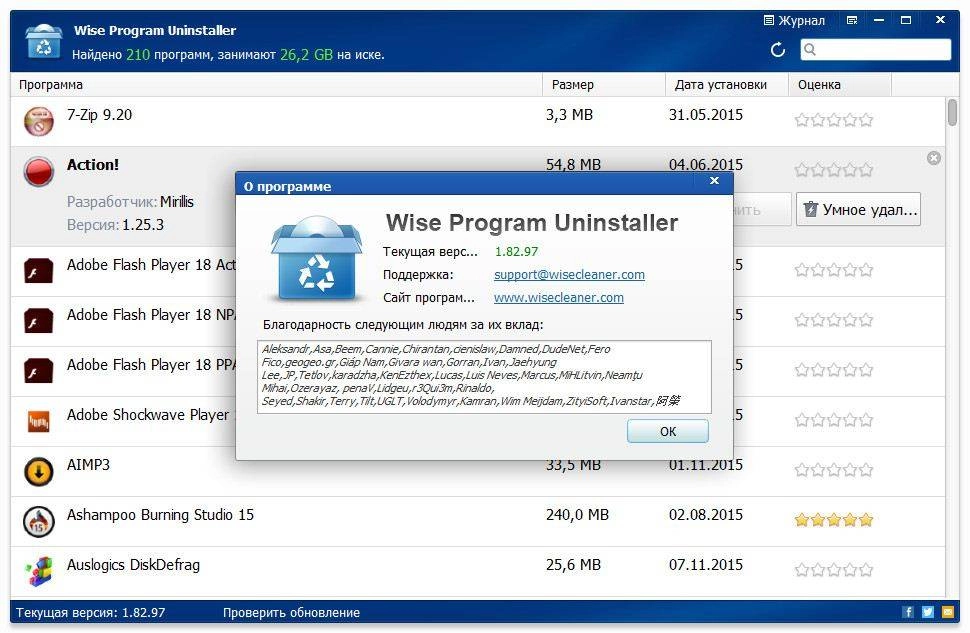970x633 pixels.
Task: Click the search input field
Action: [875, 50]
